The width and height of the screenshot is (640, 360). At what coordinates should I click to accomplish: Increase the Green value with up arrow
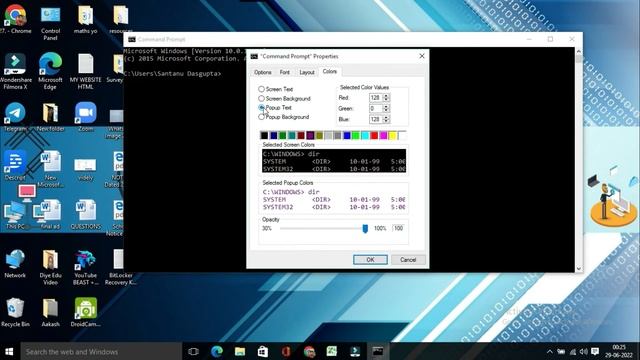pyautogui.click(x=386, y=106)
